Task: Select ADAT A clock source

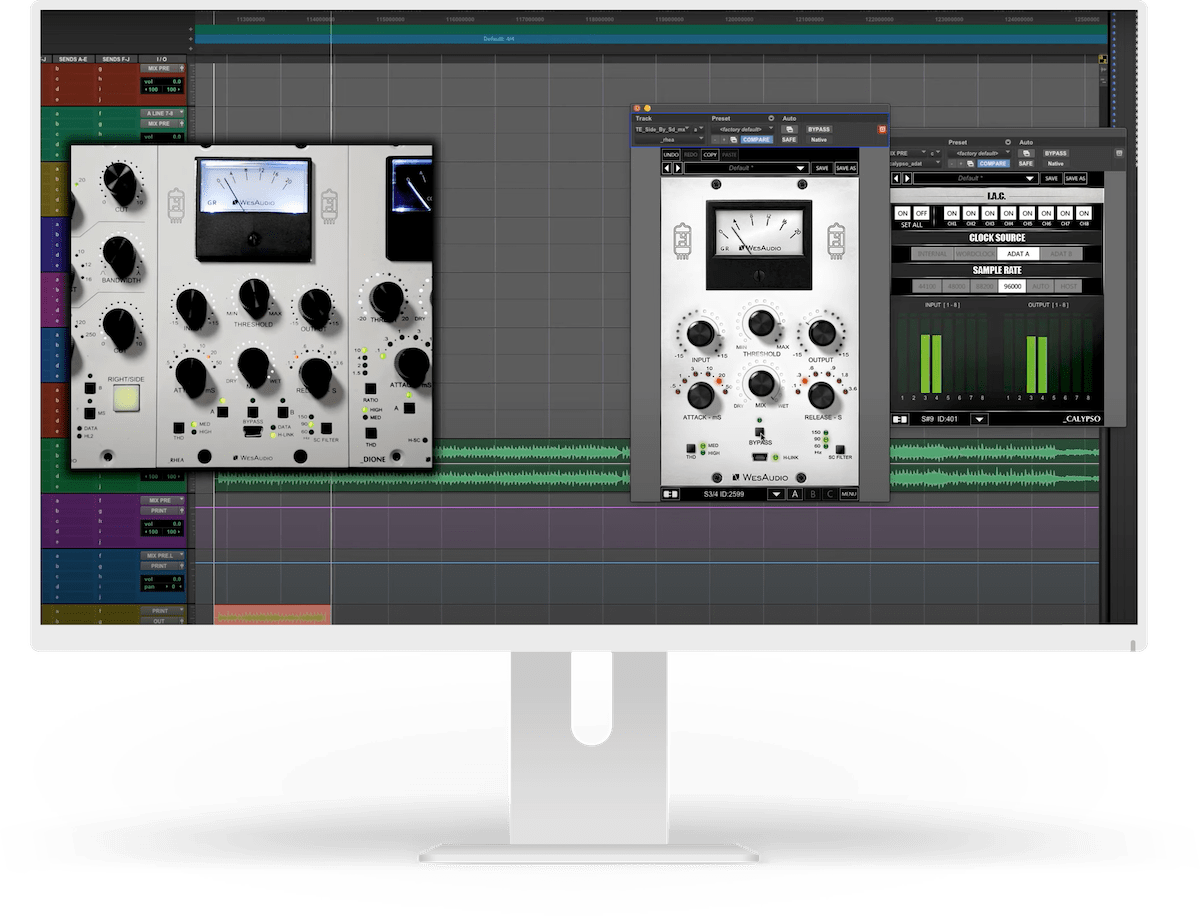Action: tap(1019, 254)
